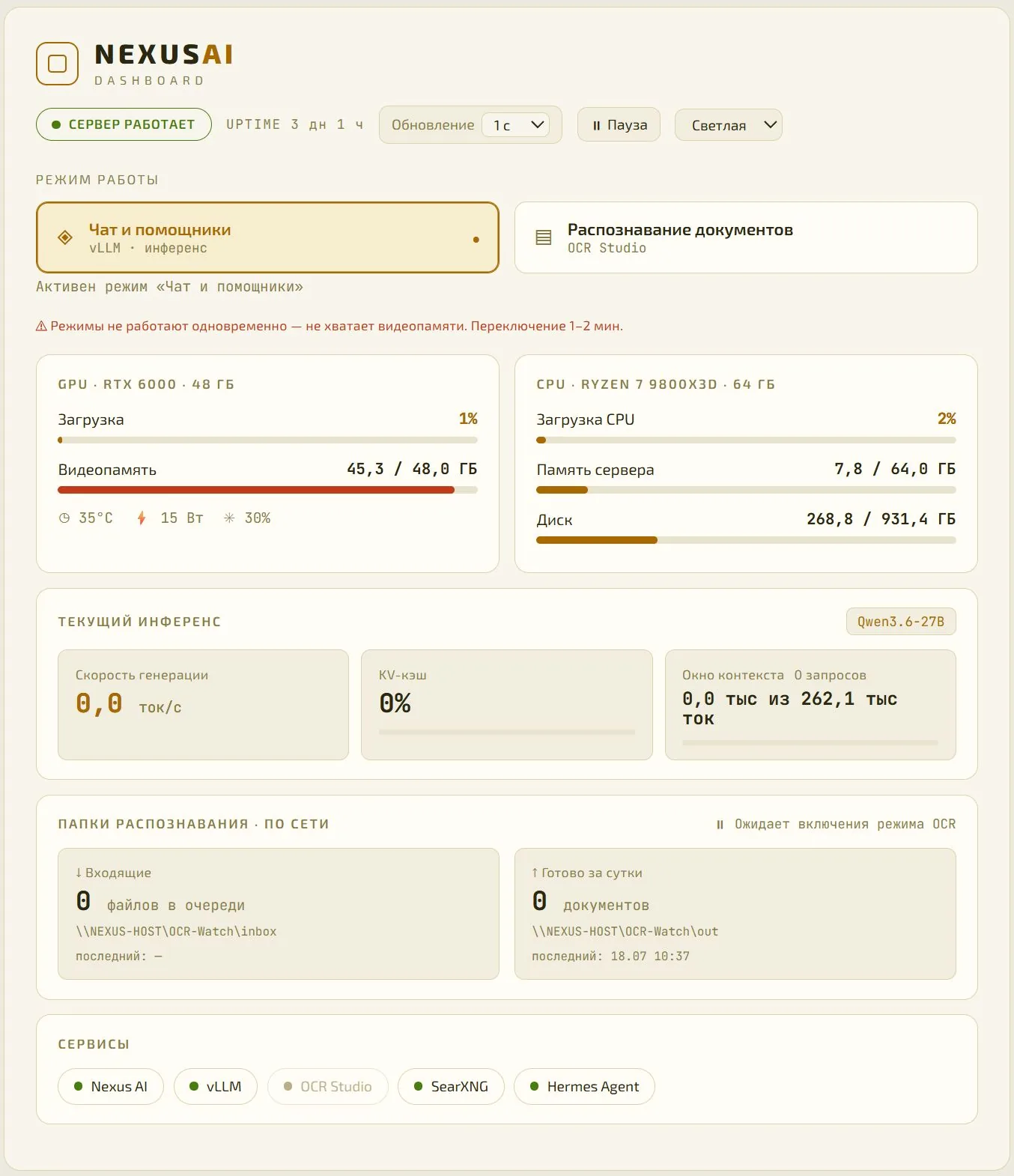Image resolution: width=1014 pixels, height=1176 pixels.
Task: Click the 268,8 / 931,4 ГБ value
Action: point(881,519)
